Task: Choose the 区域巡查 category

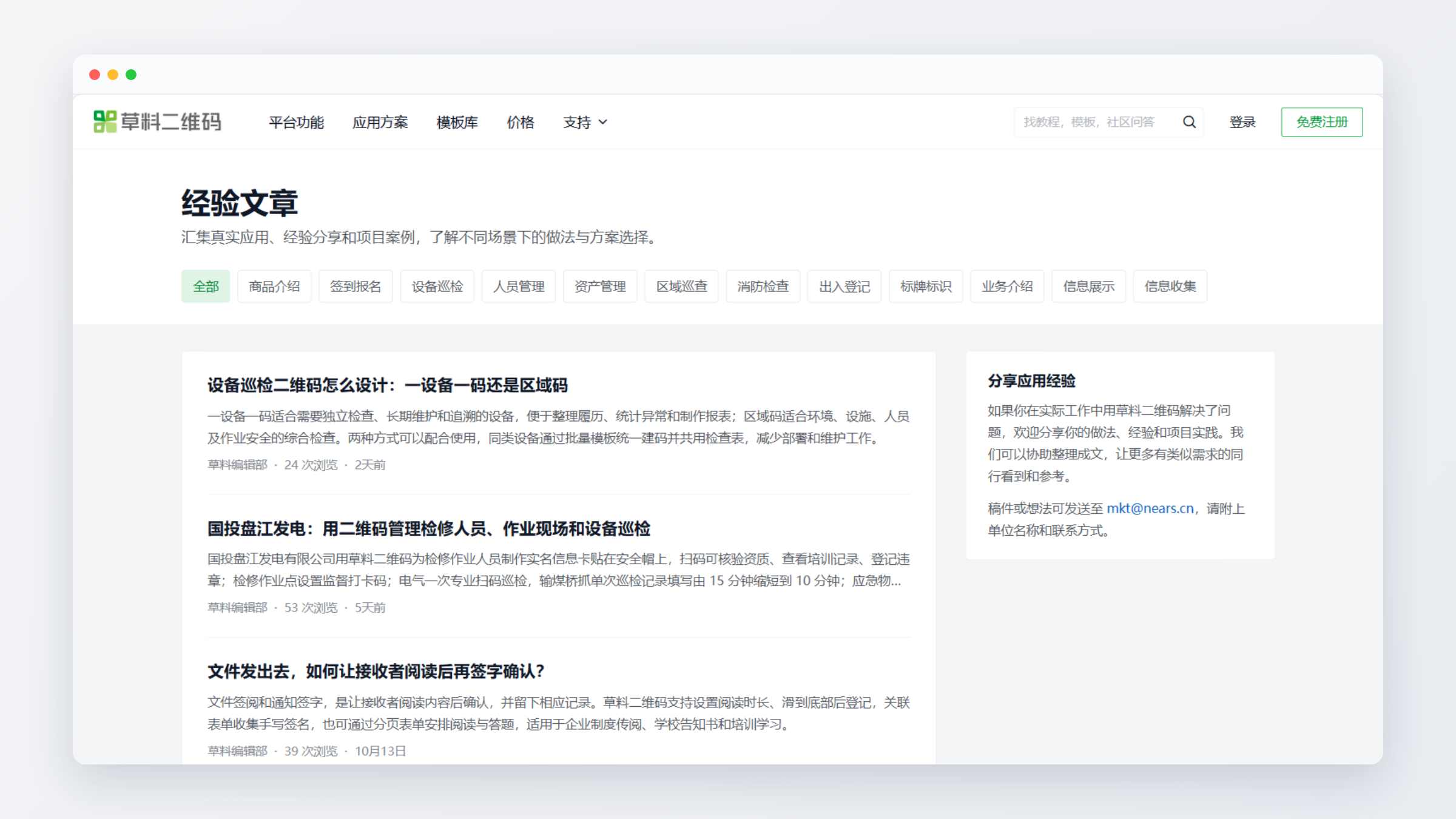Action: point(682,286)
